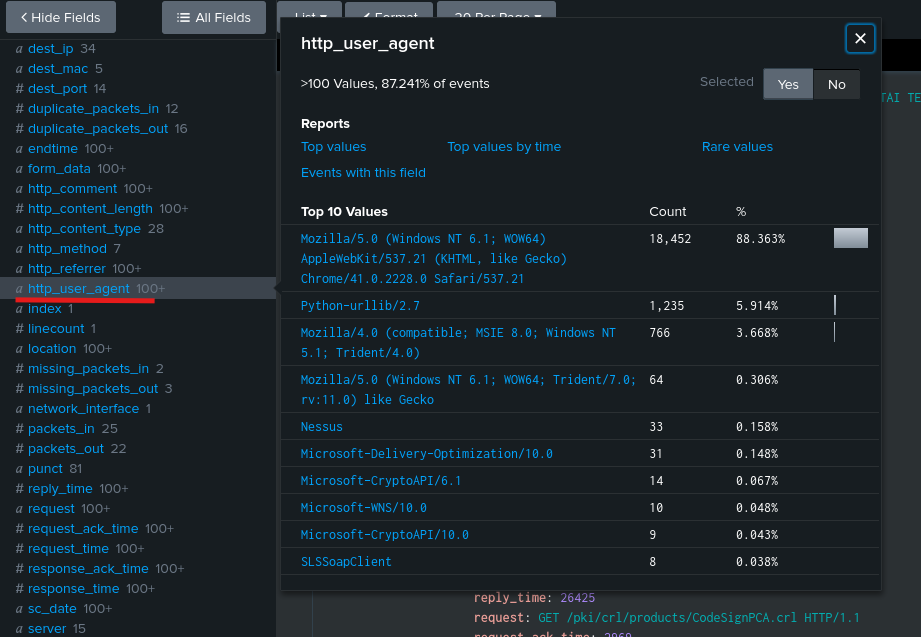921x637 pixels.
Task: Open the reply_time field
Action: click(60, 488)
